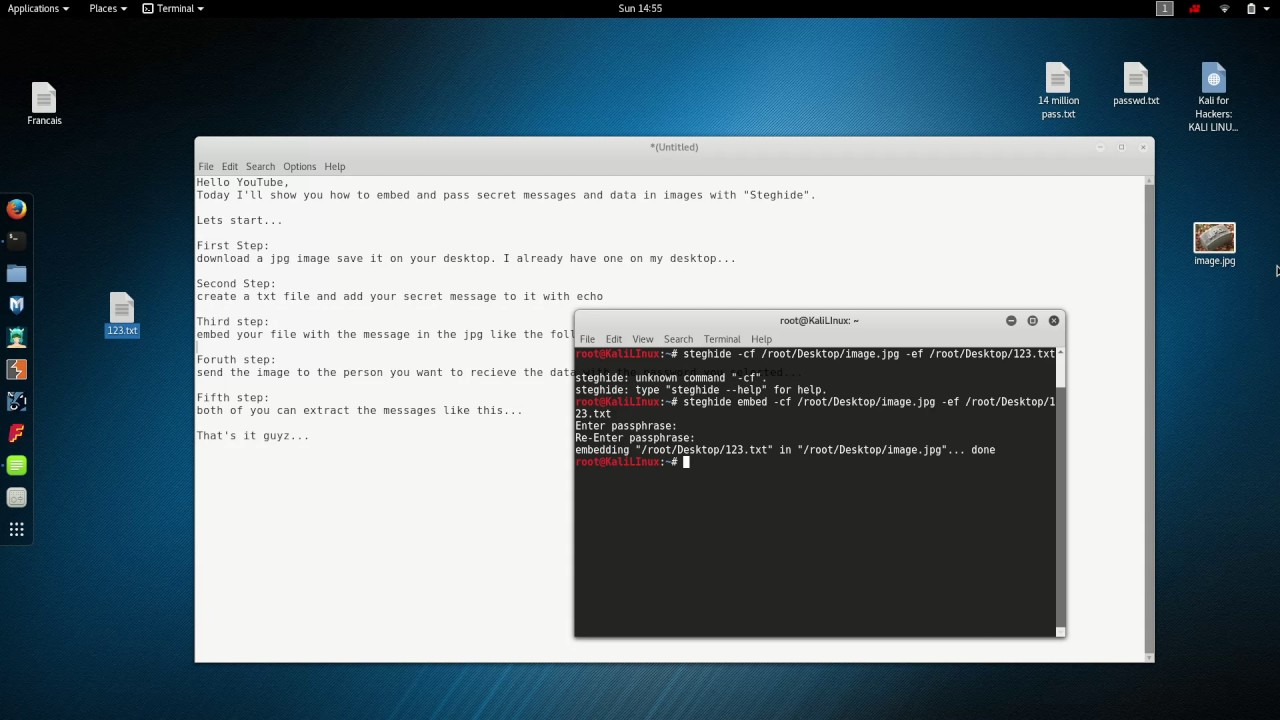Show all applications grid
This screenshot has height=720, width=1280.
click(16, 529)
